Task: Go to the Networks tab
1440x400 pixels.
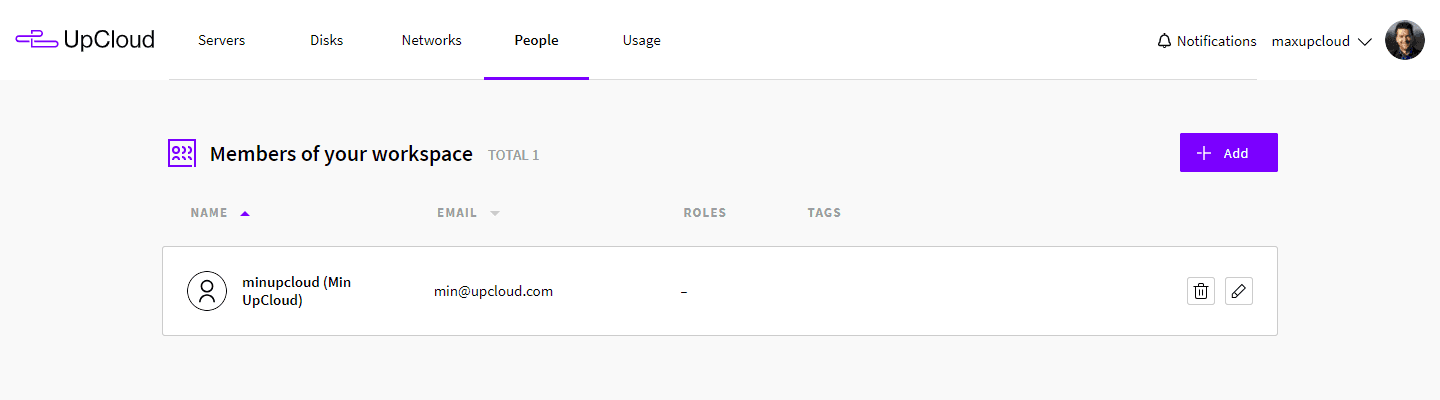Action: (x=431, y=40)
